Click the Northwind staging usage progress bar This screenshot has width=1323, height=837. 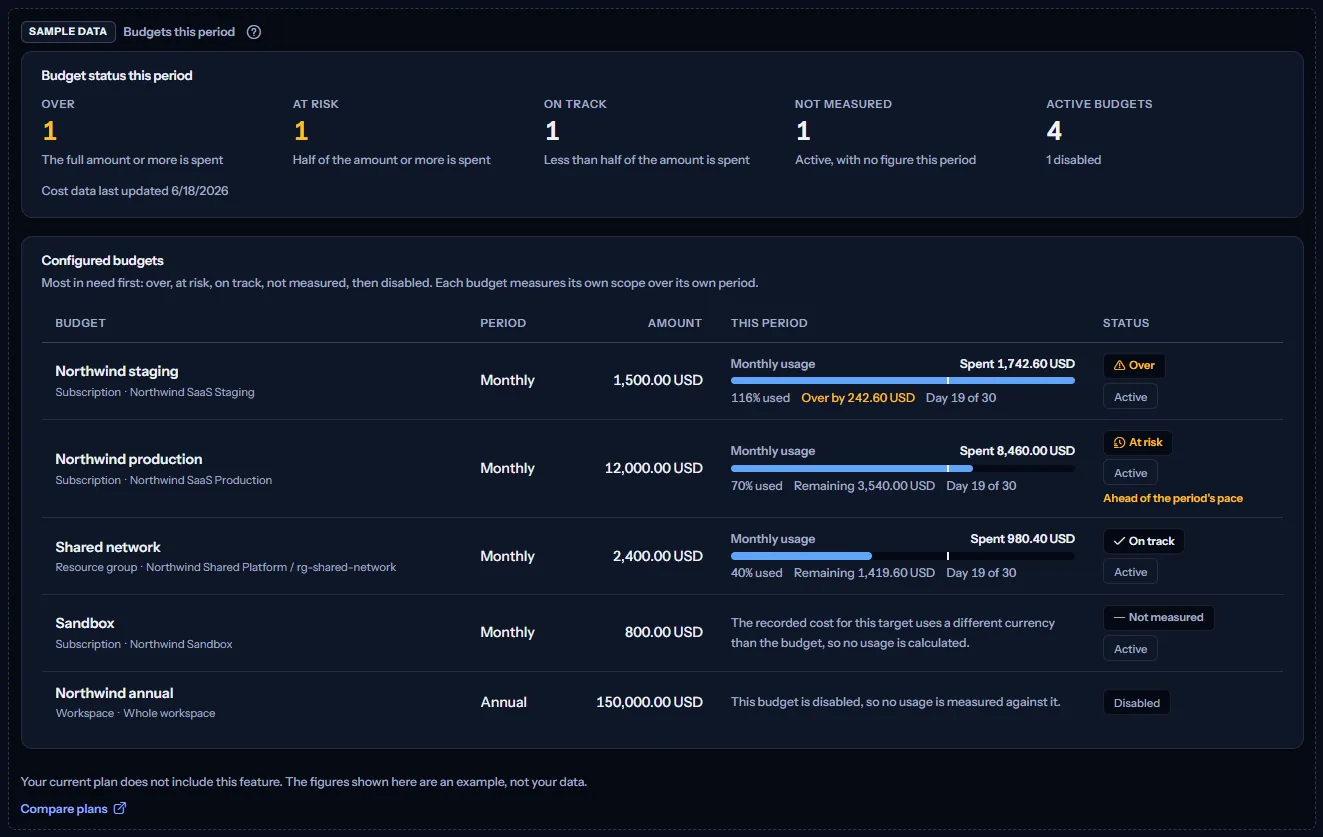click(902, 381)
